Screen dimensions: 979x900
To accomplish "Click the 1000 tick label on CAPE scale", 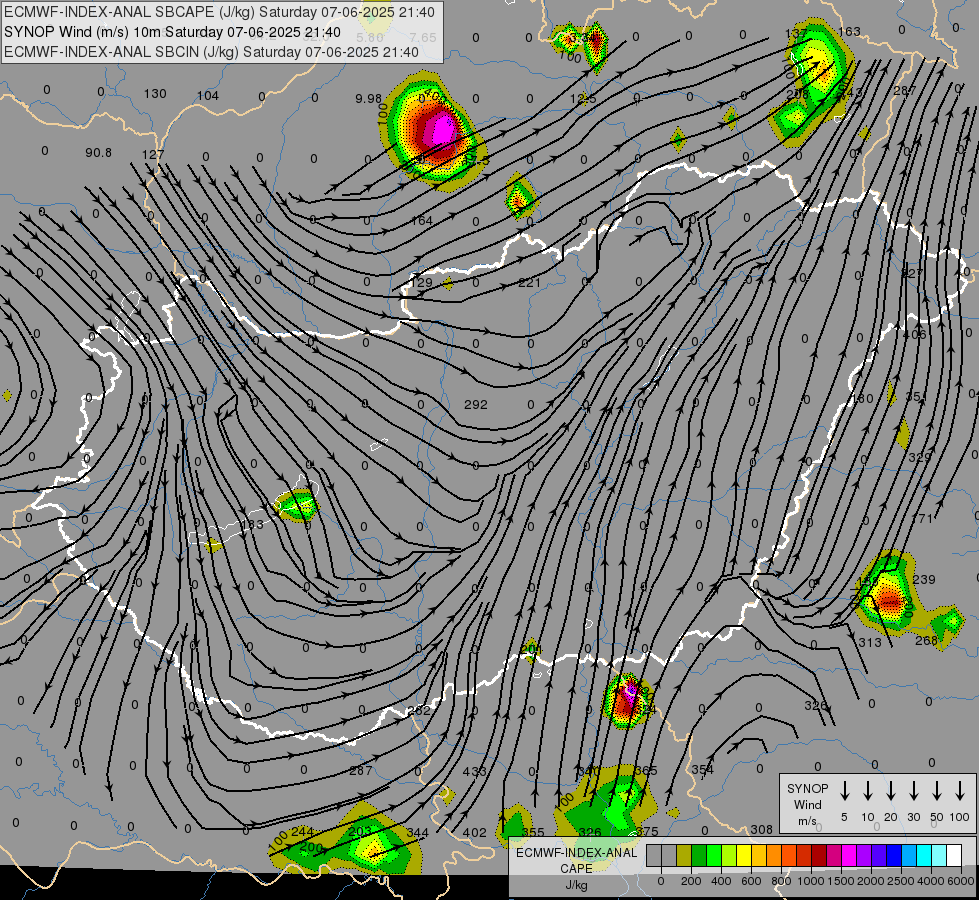I will coord(810,881).
